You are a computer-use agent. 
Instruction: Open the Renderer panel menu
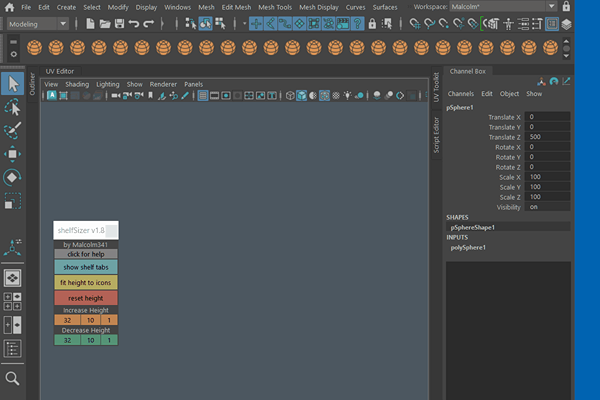click(163, 84)
